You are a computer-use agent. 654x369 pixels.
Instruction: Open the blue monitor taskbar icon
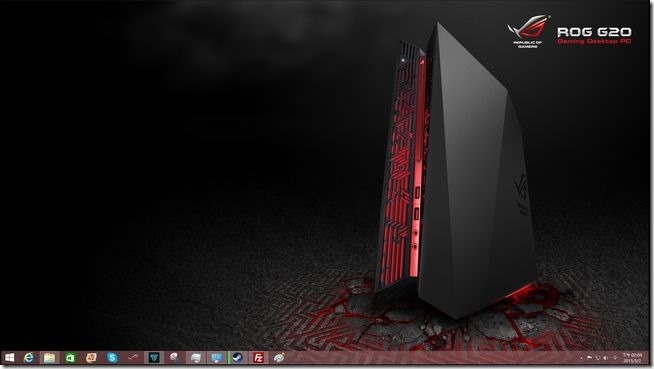[216, 358]
